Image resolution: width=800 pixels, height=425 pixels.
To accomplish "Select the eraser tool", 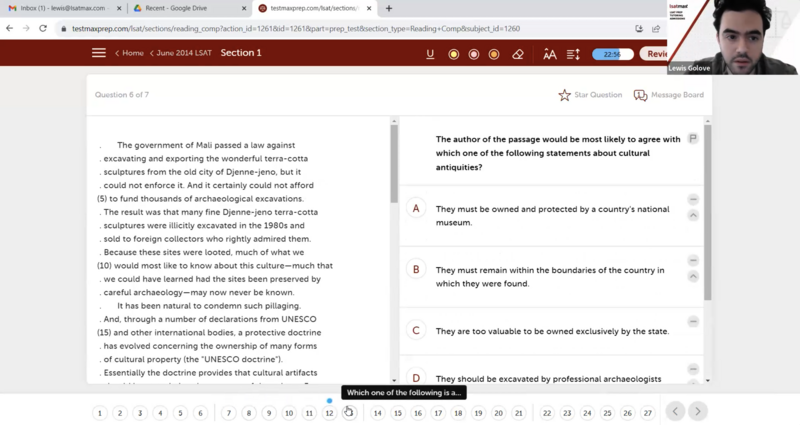I will coord(517,54).
